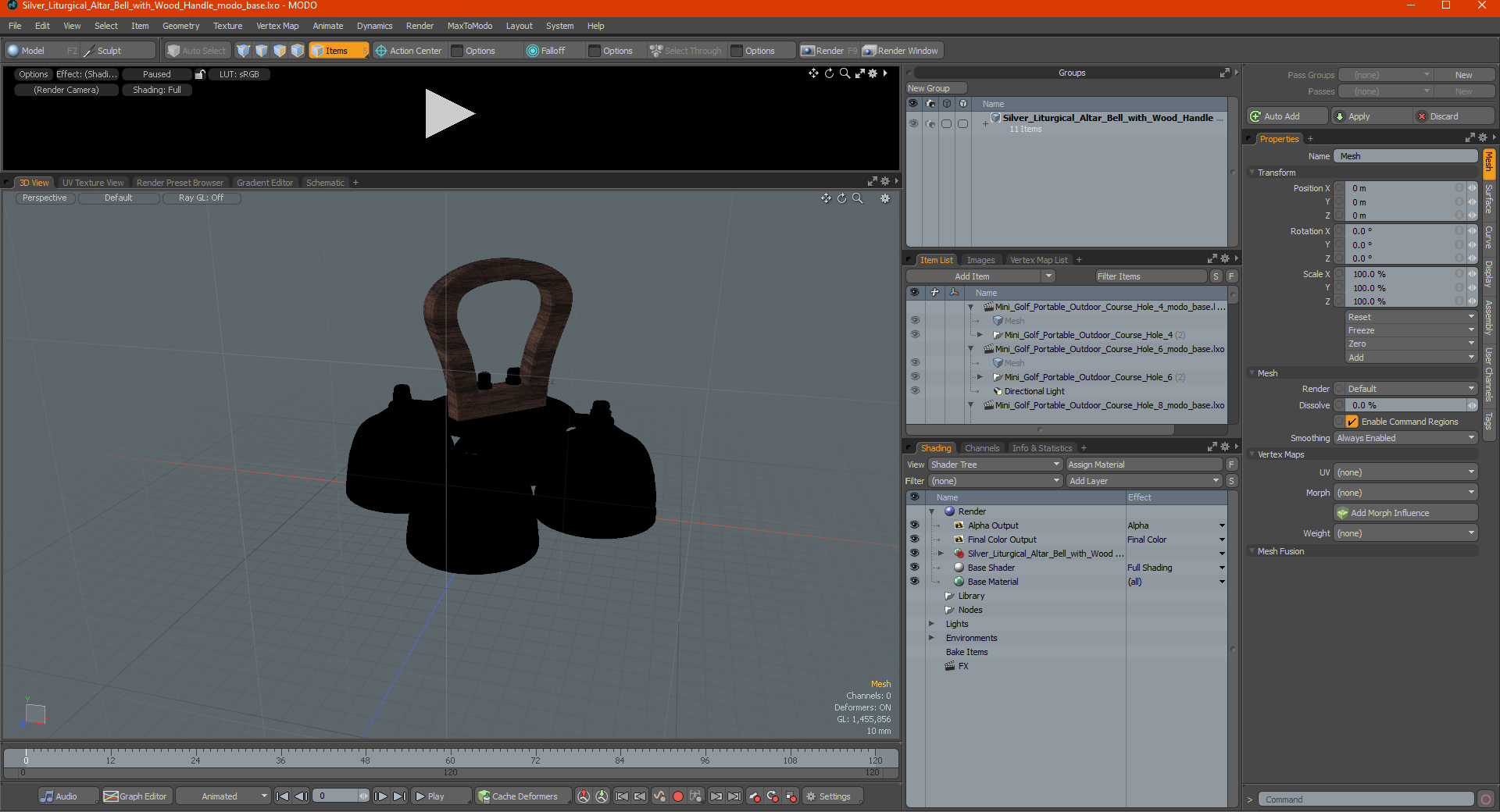Switch to UV Texture View tab
This screenshot has height=812, width=1500.
tap(93, 183)
